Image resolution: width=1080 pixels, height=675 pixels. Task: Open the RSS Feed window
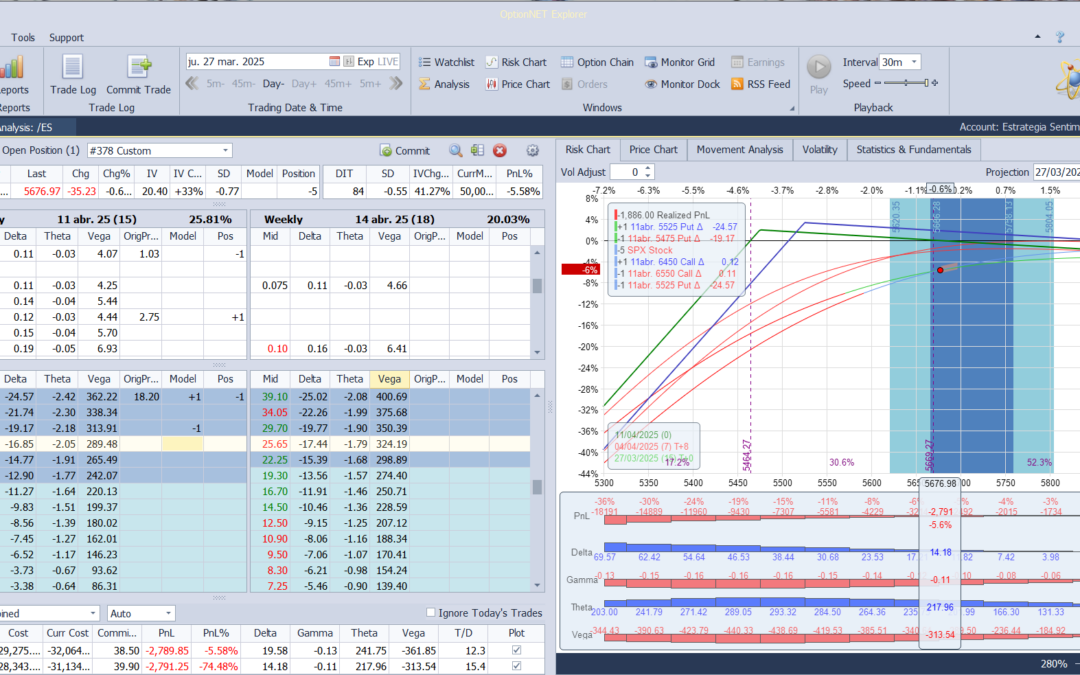(760, 84)
